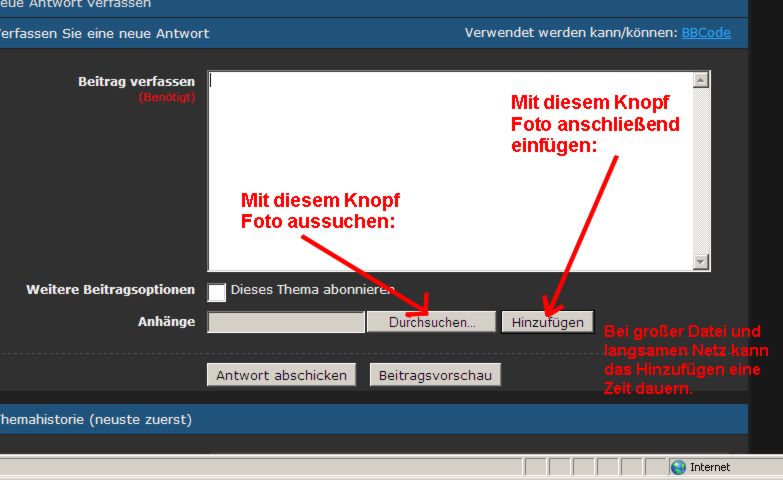This screenshot has width=783, height=480.
Task: Follow the BBCode help link
Action: pyautogui.click(x=706, y=33)
